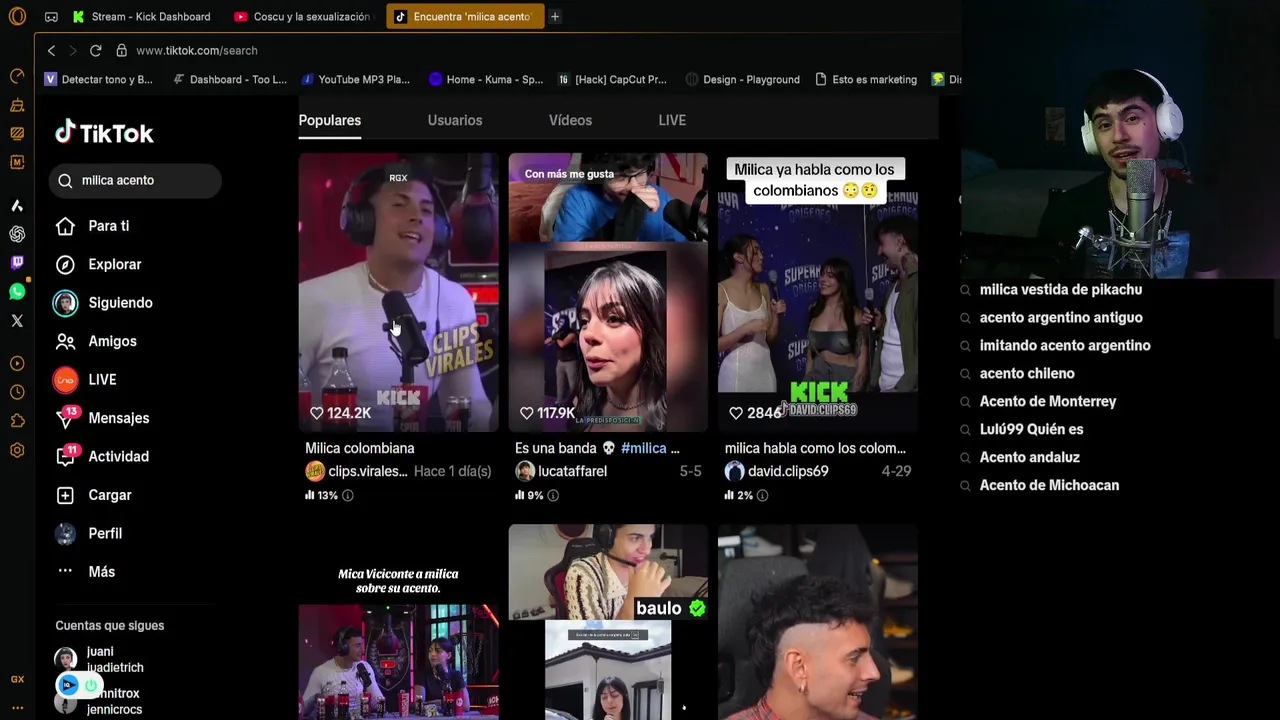Screen dimensions: 1280x720
Task: Open the 'Mica Viciconte a milica' video thumbnail
Action: (x=398, y=622)
